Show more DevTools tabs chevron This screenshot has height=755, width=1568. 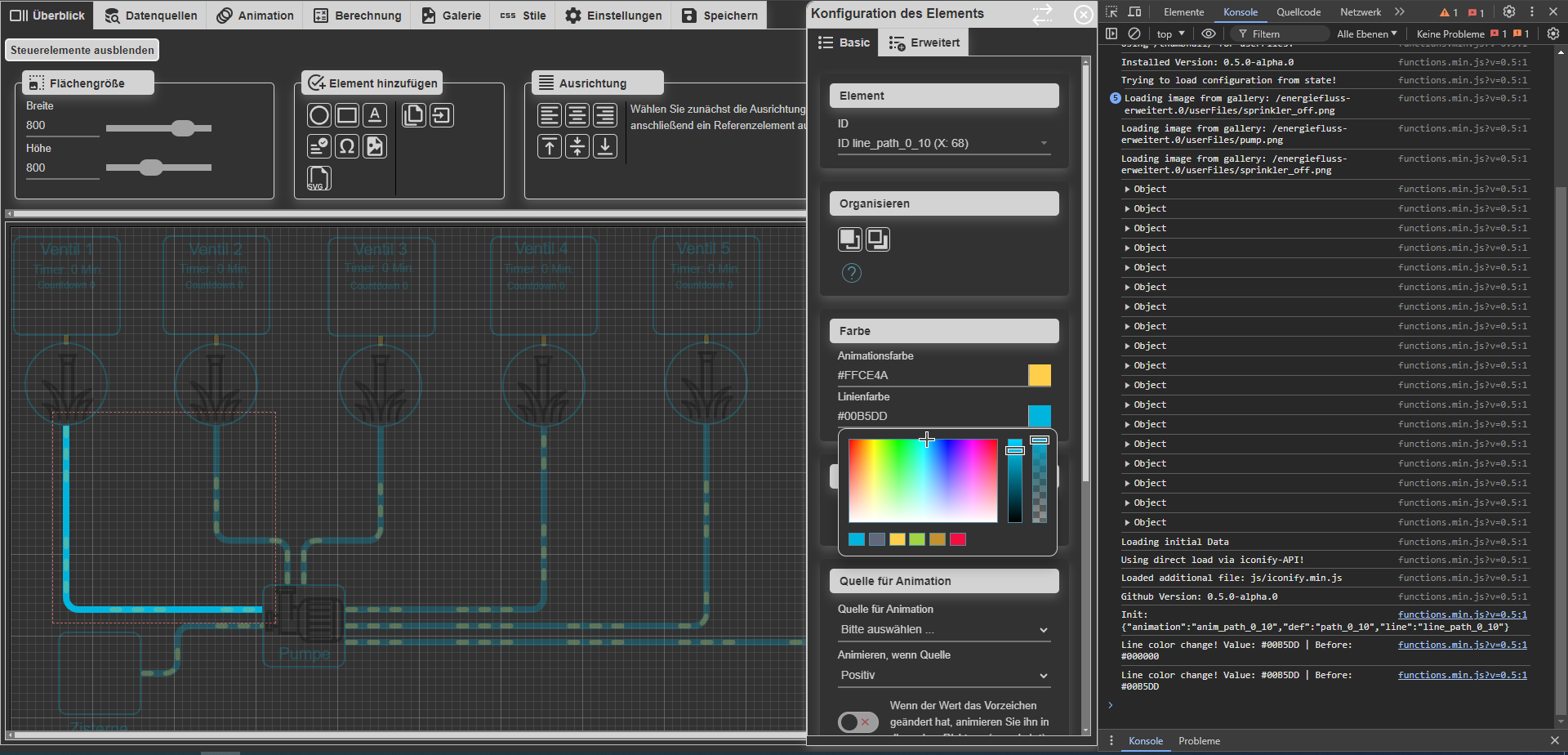pos(1400,11)
